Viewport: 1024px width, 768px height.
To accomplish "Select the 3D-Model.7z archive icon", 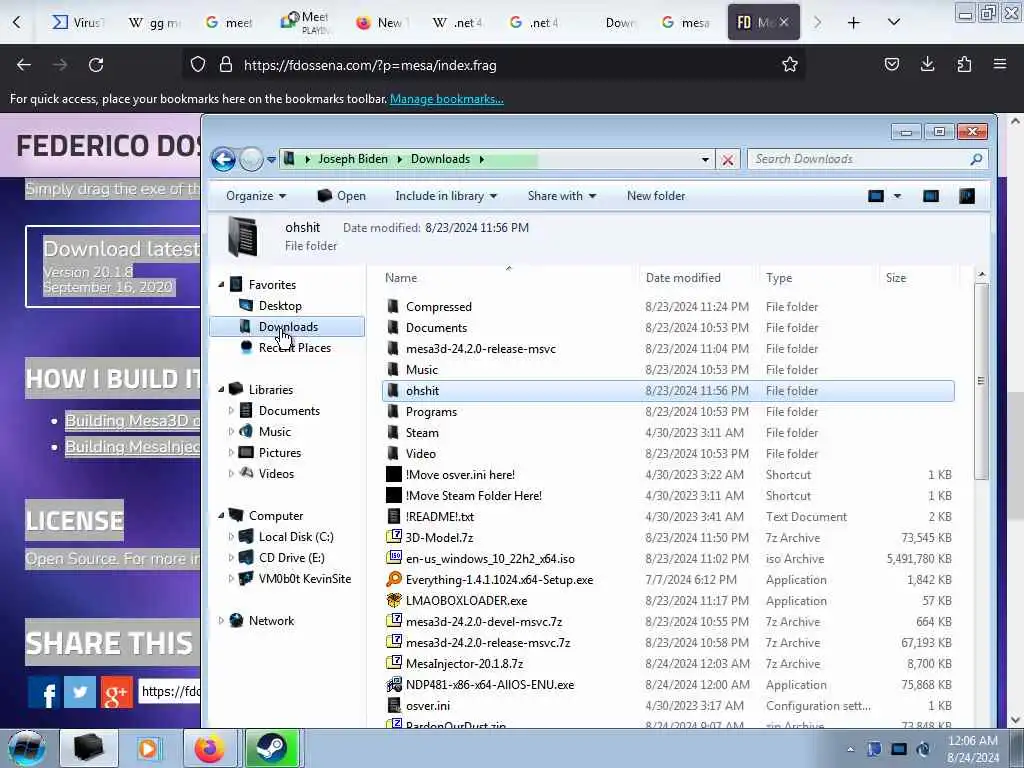I will pyautogui.click(x=394, y=537).
